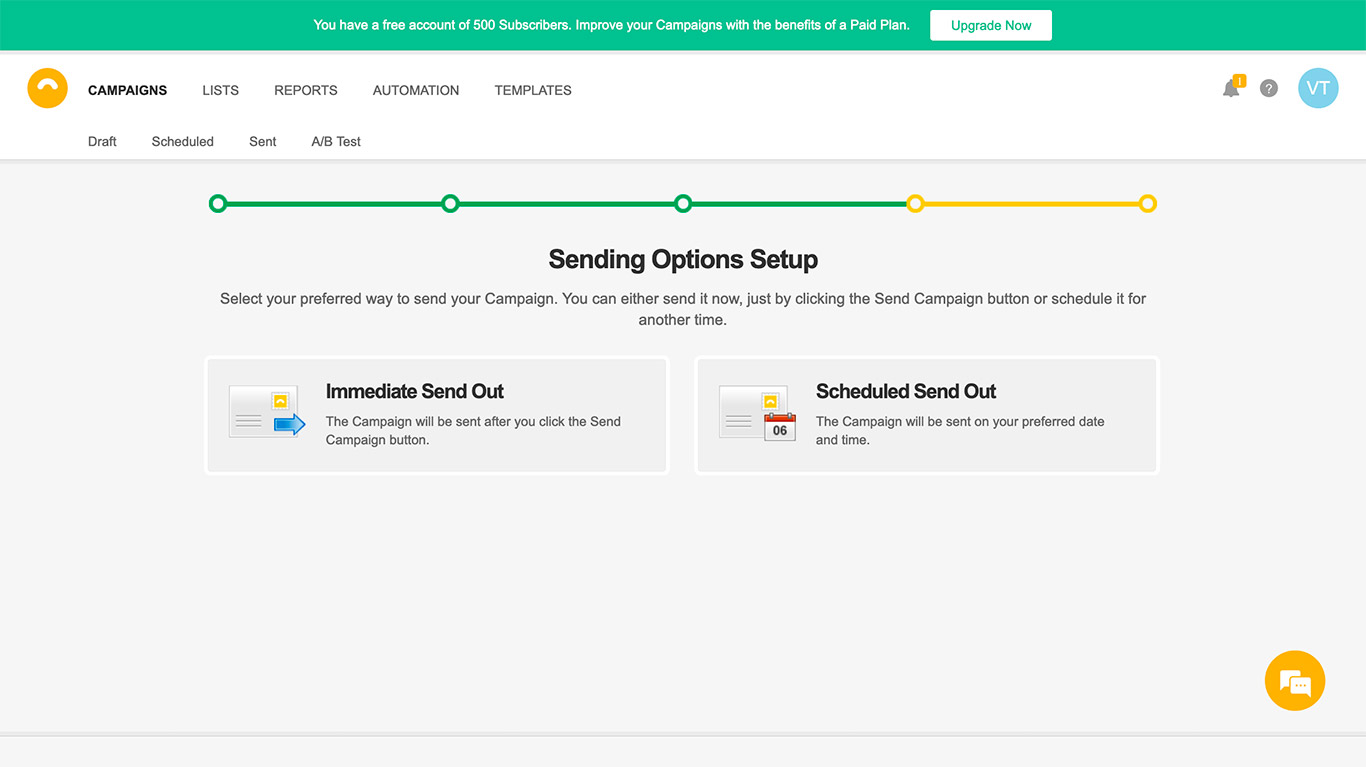Select the third green progress step
1366x767 pixels.
(683, 204)
